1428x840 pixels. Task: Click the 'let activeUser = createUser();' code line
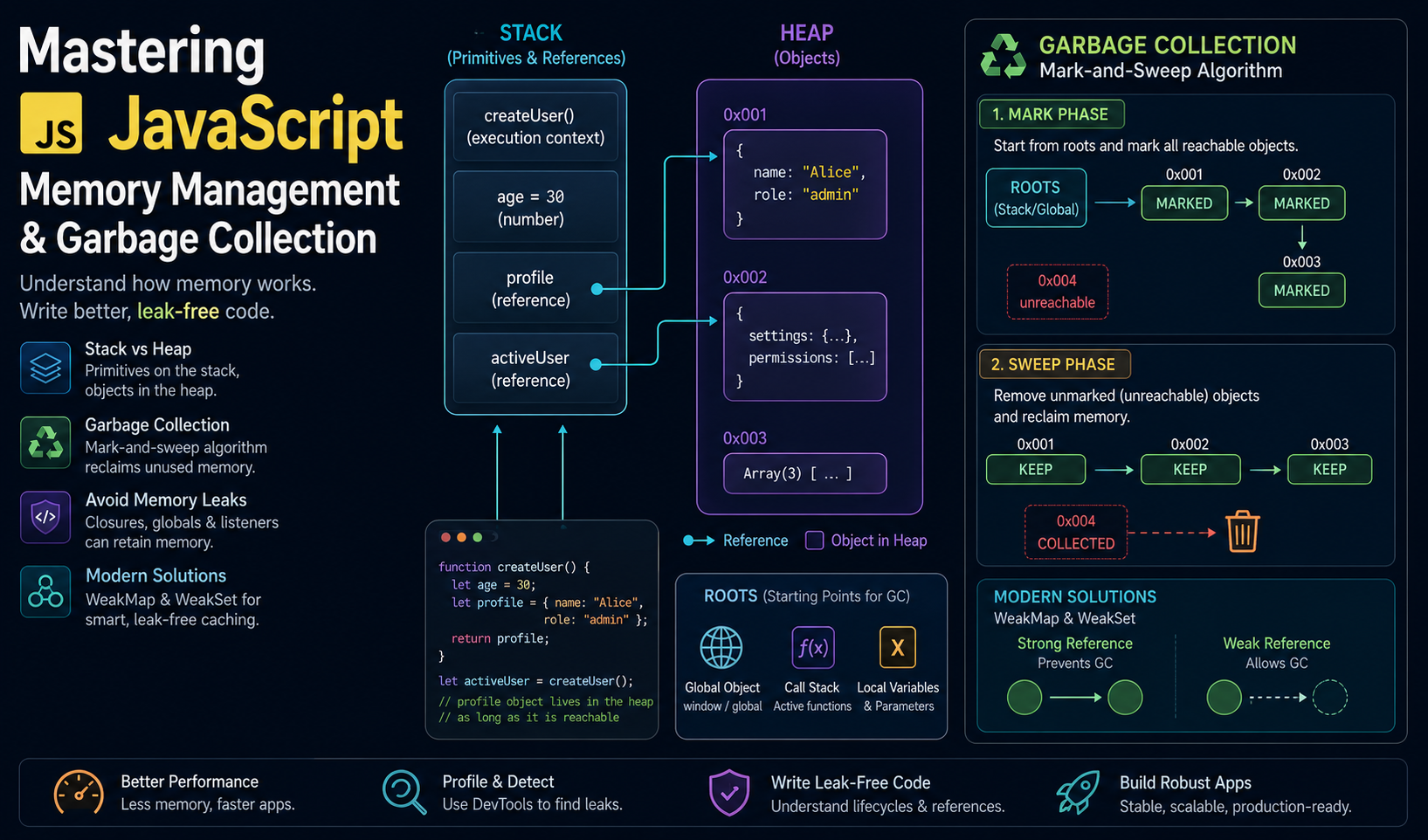(x=536, y=681)
